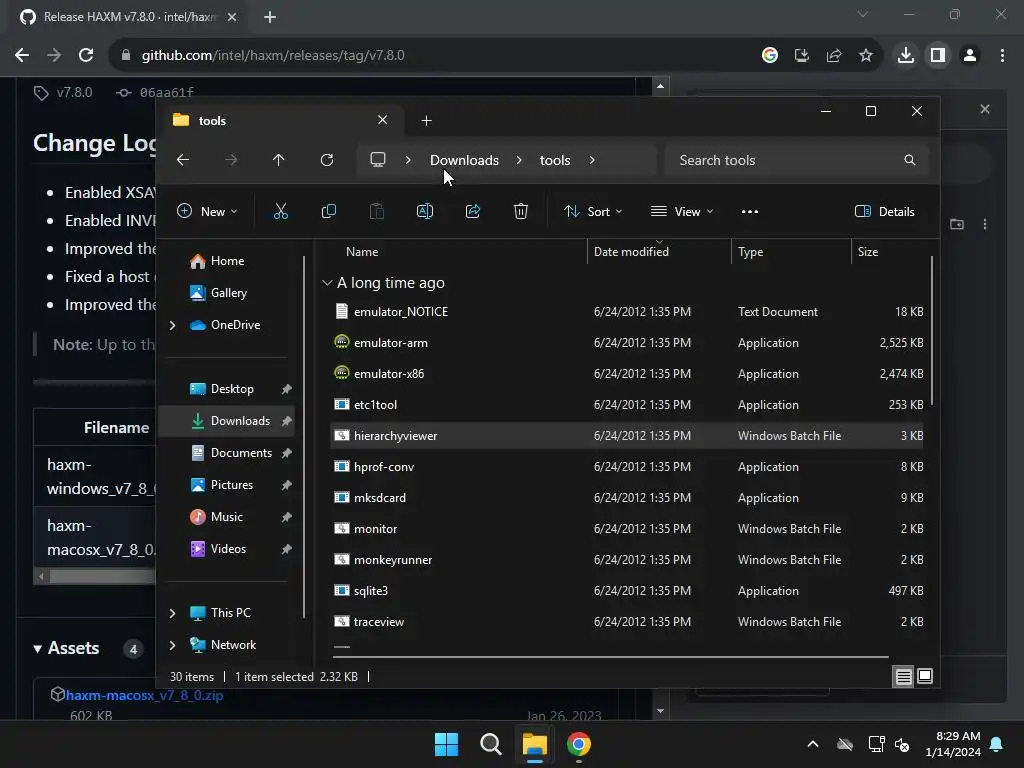Click the Google icon in the address bar
This screenshot has width=1024, height=768.
click(x=770, y=56)
